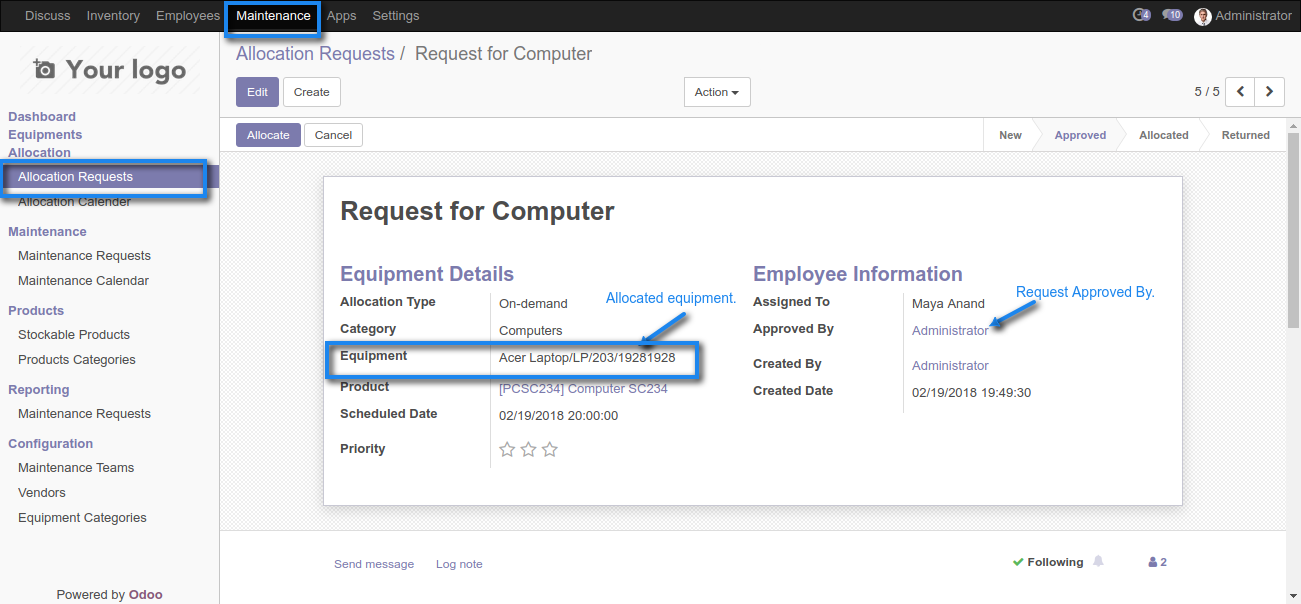This screenshot has height=604, width=1301.
Task: Toggle the Following button
Action: pos(1048,562)
